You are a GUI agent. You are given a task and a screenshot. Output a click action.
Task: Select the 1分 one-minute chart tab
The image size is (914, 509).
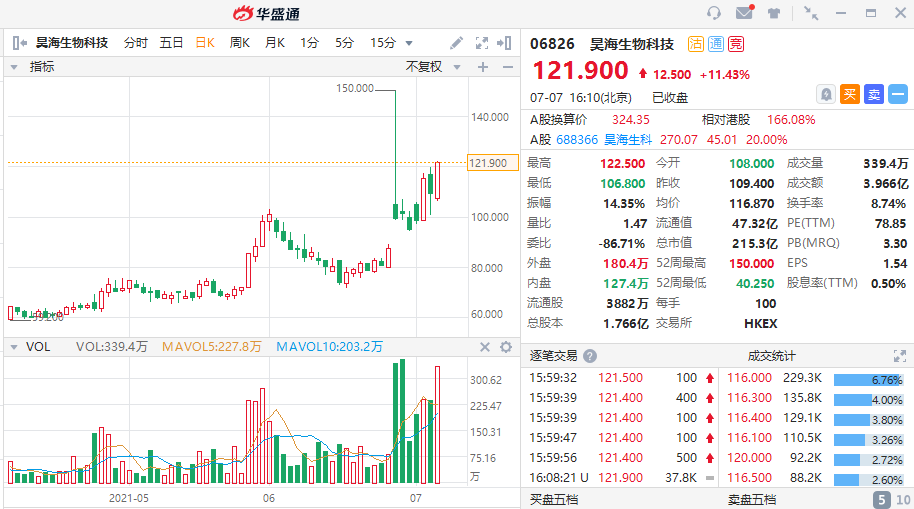click(x=310, y=43)
